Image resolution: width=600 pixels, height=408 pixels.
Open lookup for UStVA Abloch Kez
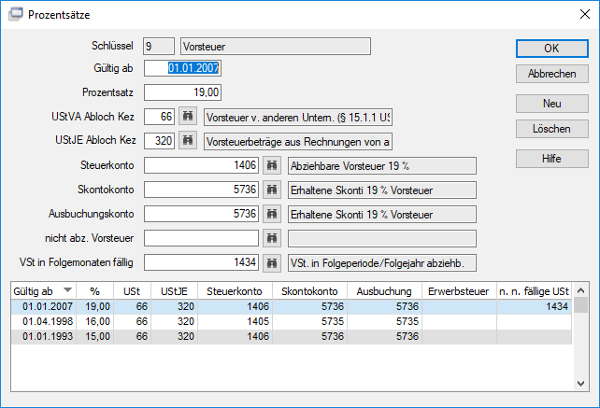coord(188,116)
